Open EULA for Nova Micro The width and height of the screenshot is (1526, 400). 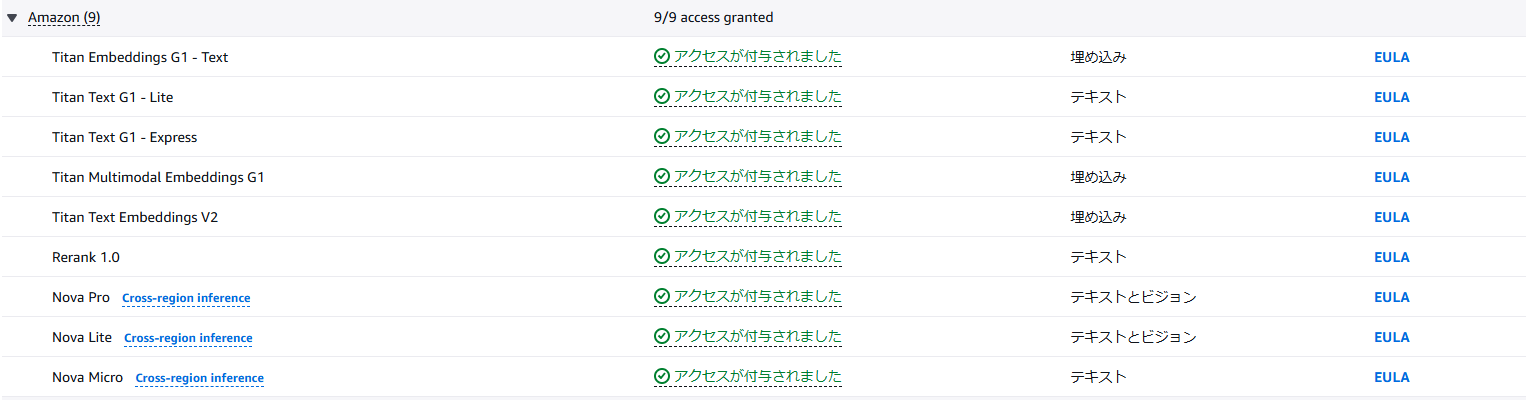1391,377
